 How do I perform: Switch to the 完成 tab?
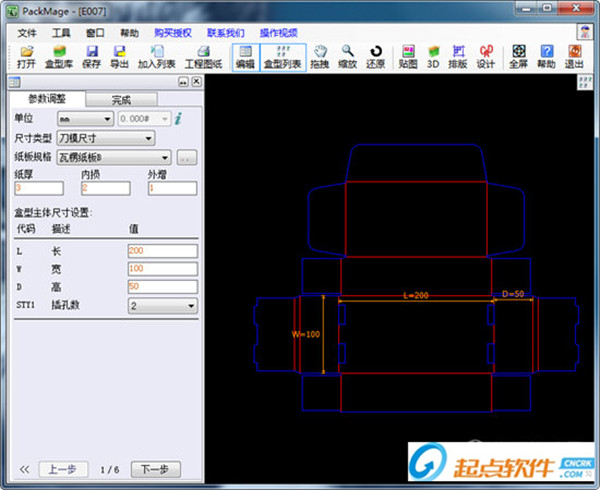pyautogui.click(x=120, y=99)
